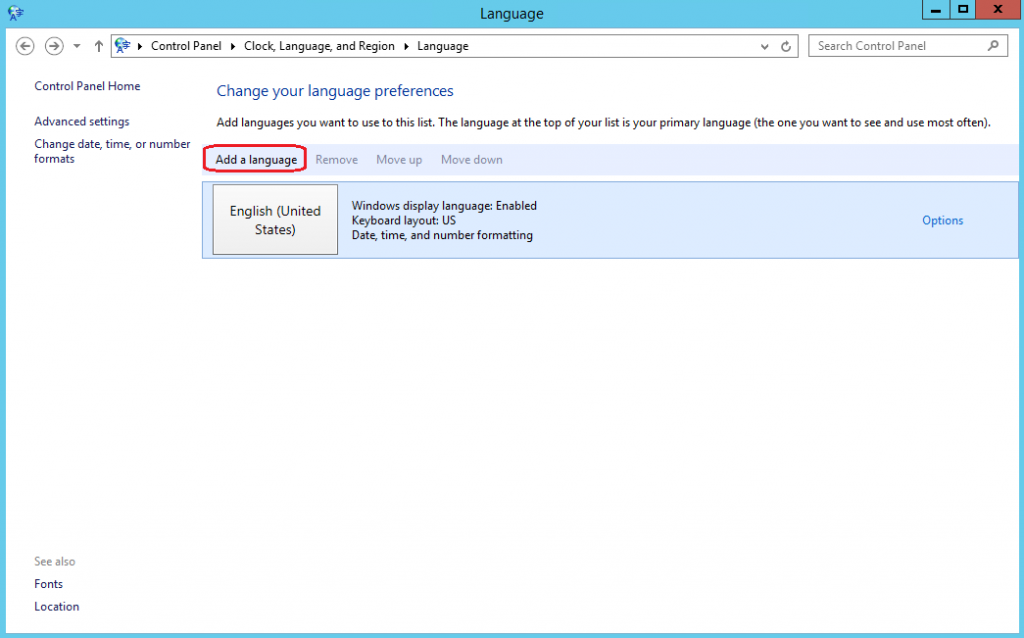Open the recent locations dropdown arrow
The width and height of the screenshot is (1024, 638).
77,46
